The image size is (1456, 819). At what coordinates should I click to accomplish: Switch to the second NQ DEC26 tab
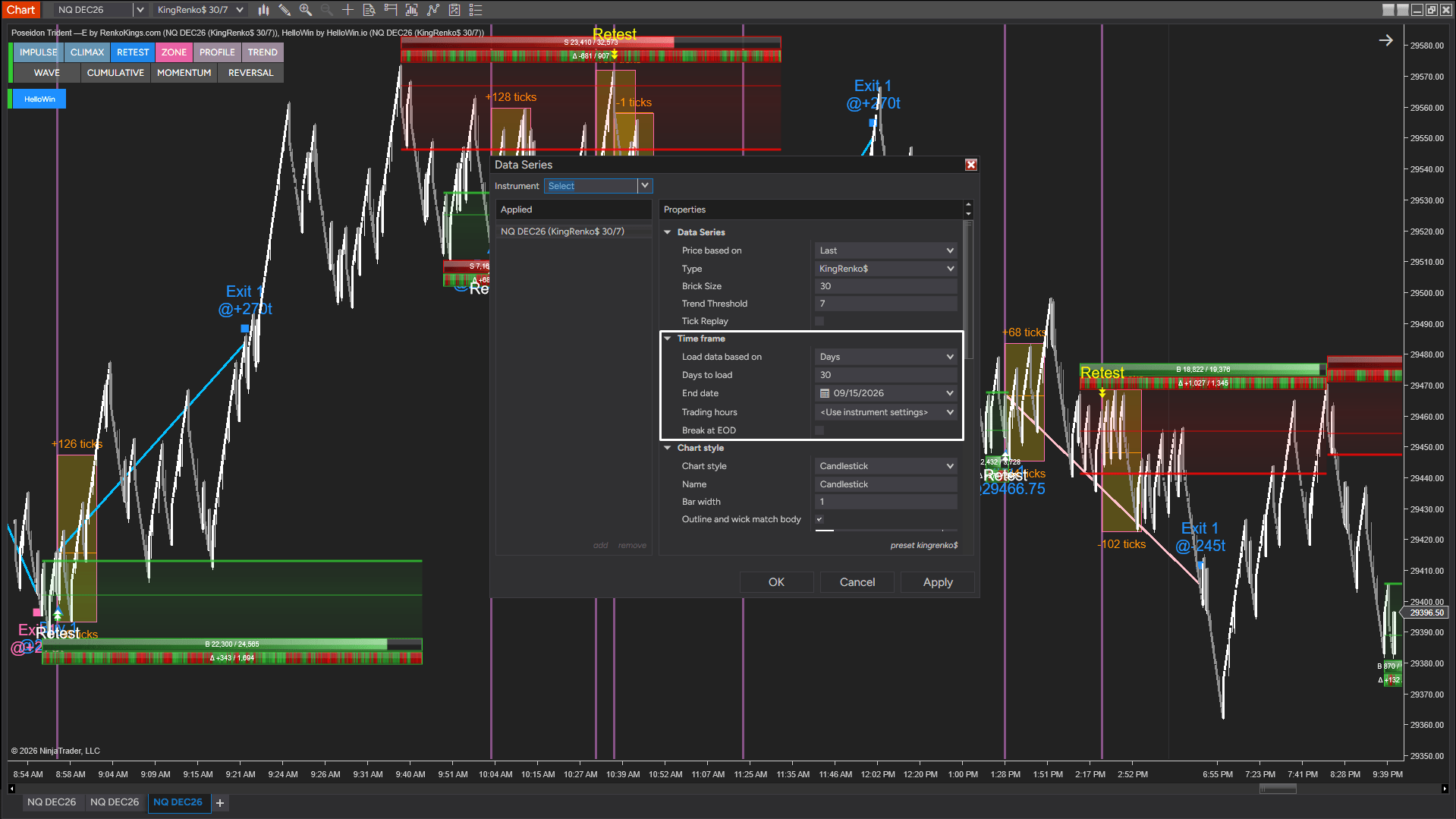tap(115, 802)
